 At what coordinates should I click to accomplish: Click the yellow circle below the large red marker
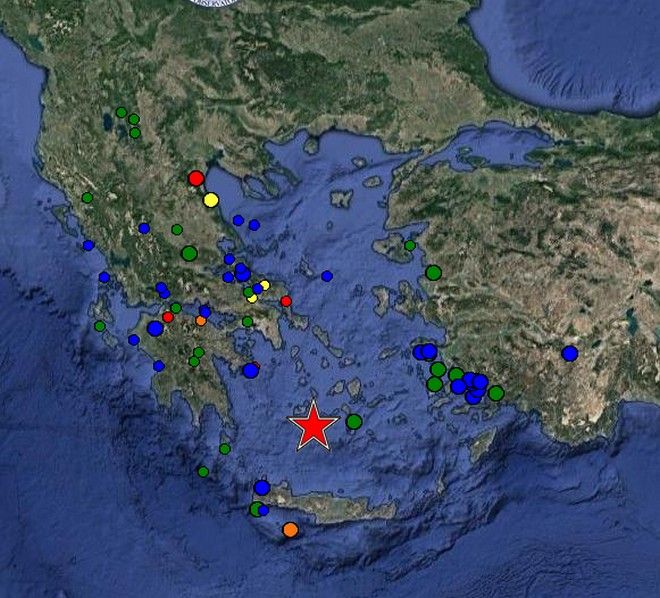tap(211, 200)
